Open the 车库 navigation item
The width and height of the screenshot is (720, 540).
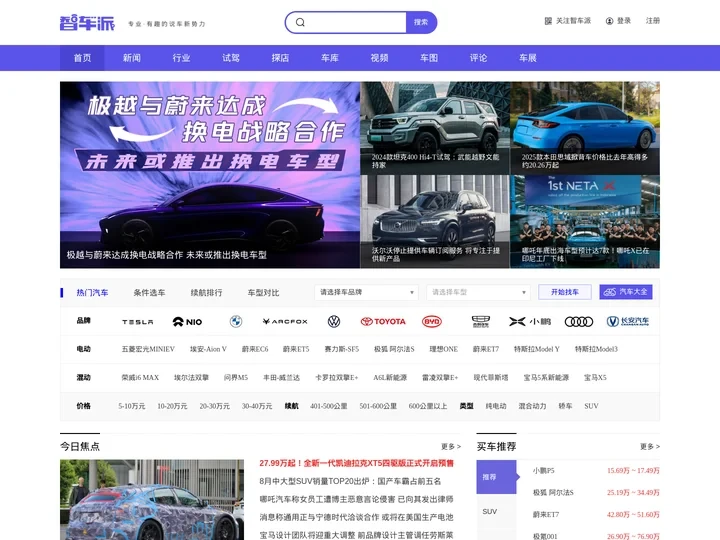(330, 58)
